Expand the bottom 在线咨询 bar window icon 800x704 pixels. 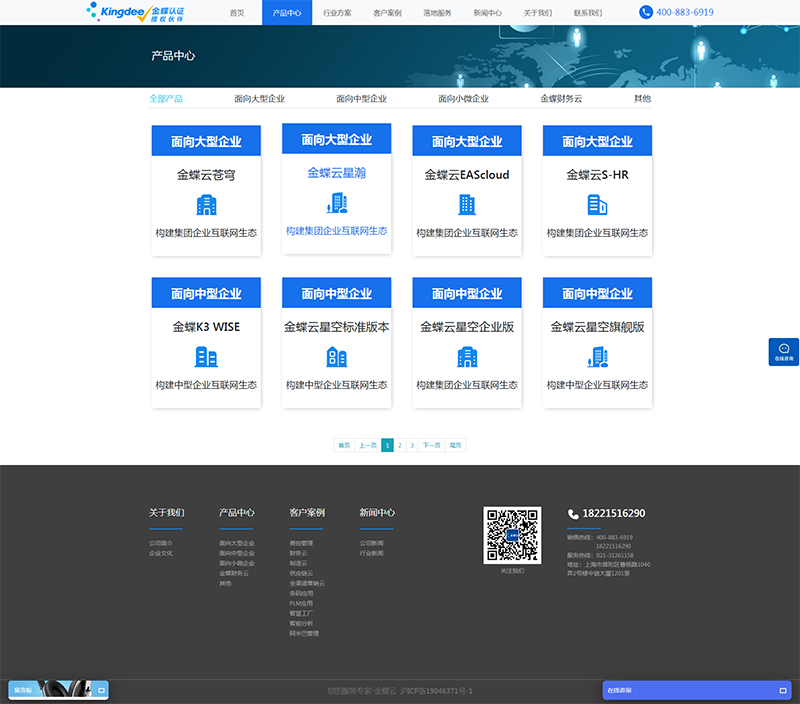click(783, 690)
